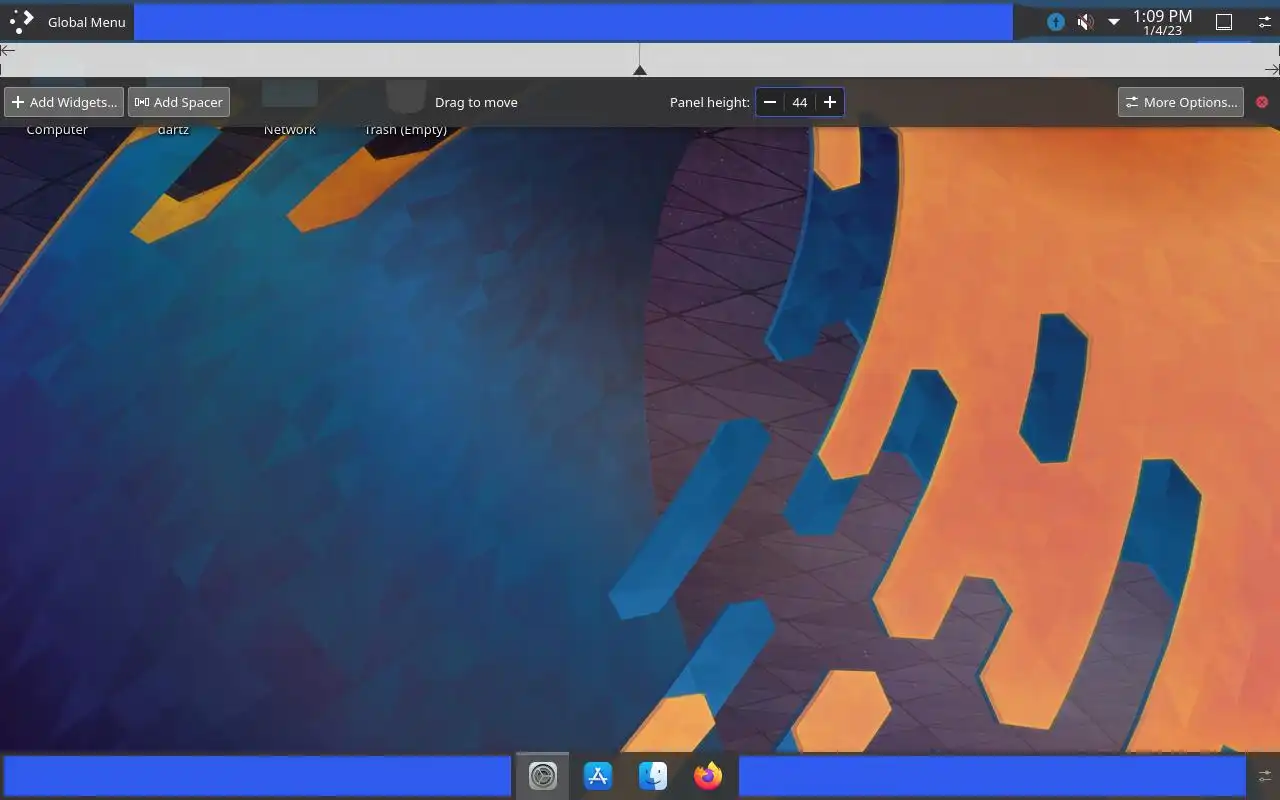Select the Network desktop icon label
1280x800 pixels.
click(290, 130)
